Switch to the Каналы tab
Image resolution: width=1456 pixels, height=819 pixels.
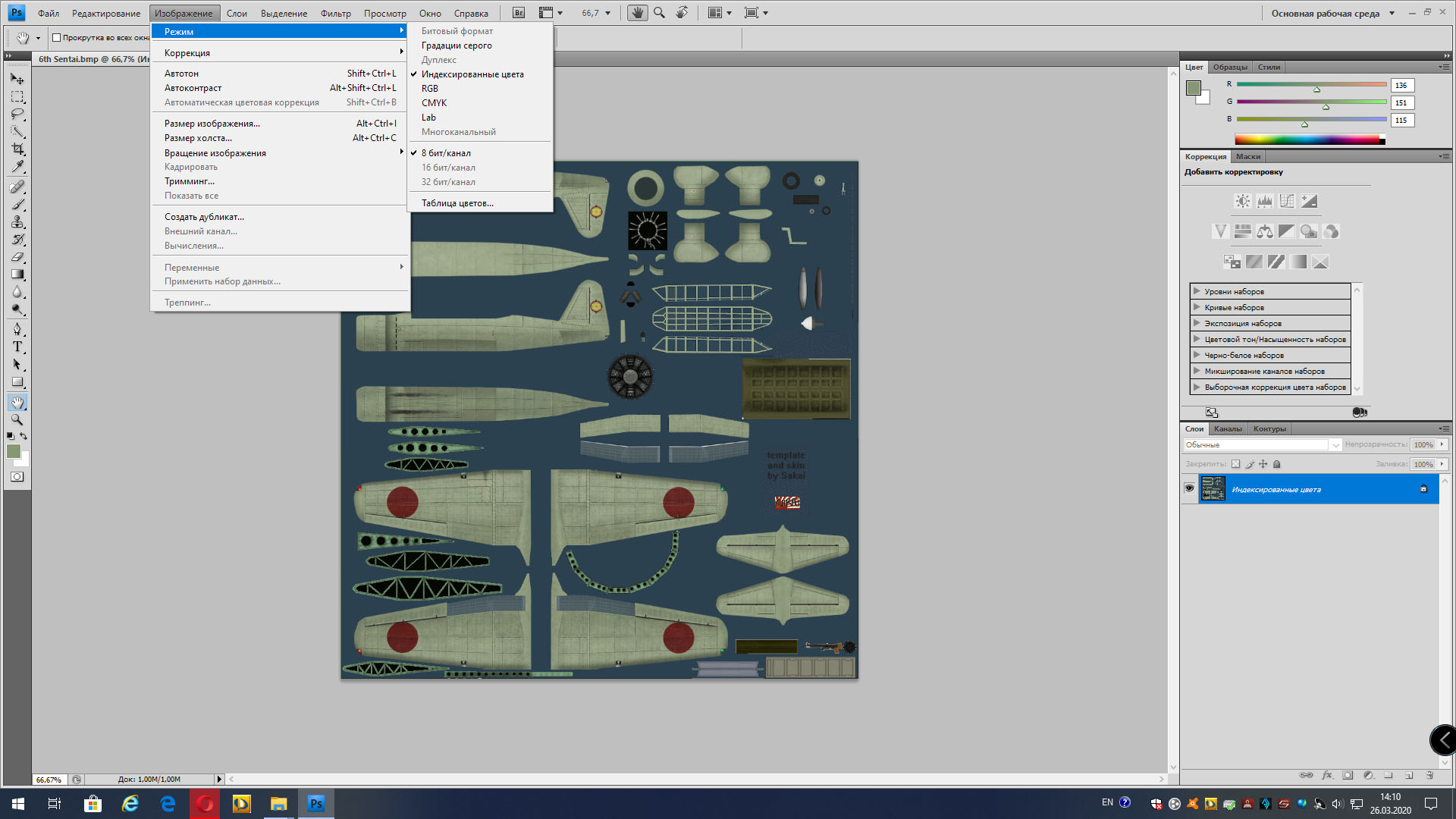tap(1228, 429)
